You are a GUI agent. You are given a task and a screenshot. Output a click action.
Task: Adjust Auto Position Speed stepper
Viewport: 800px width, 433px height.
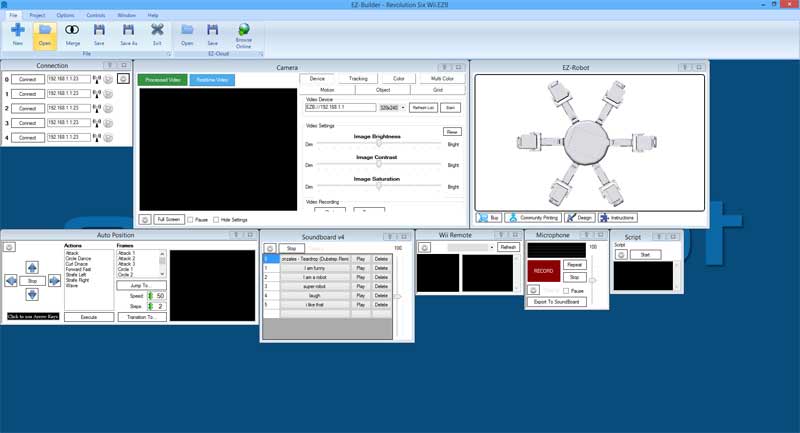pos(151,296)
